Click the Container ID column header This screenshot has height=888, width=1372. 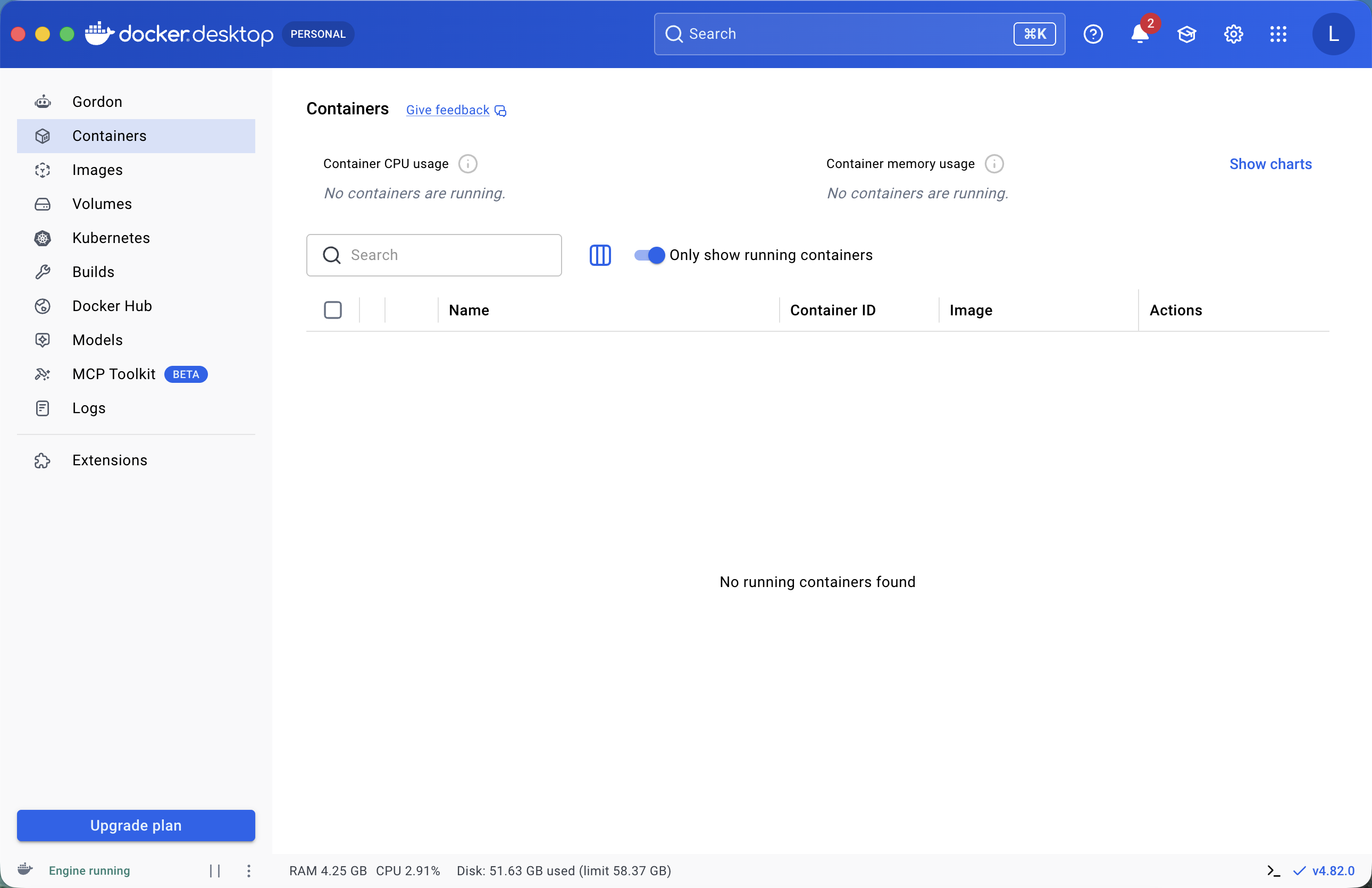832,310
